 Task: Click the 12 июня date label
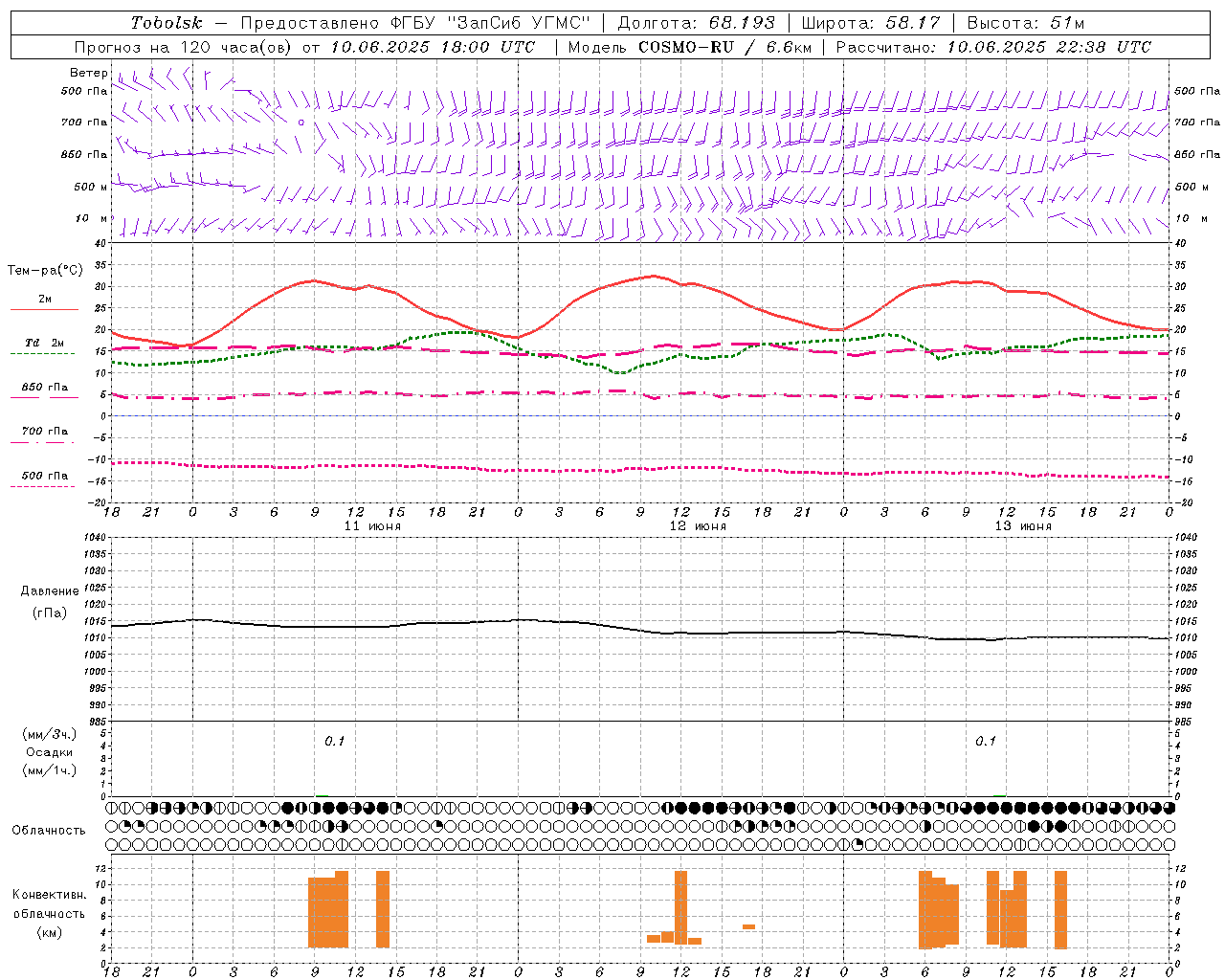click(698, 526)
